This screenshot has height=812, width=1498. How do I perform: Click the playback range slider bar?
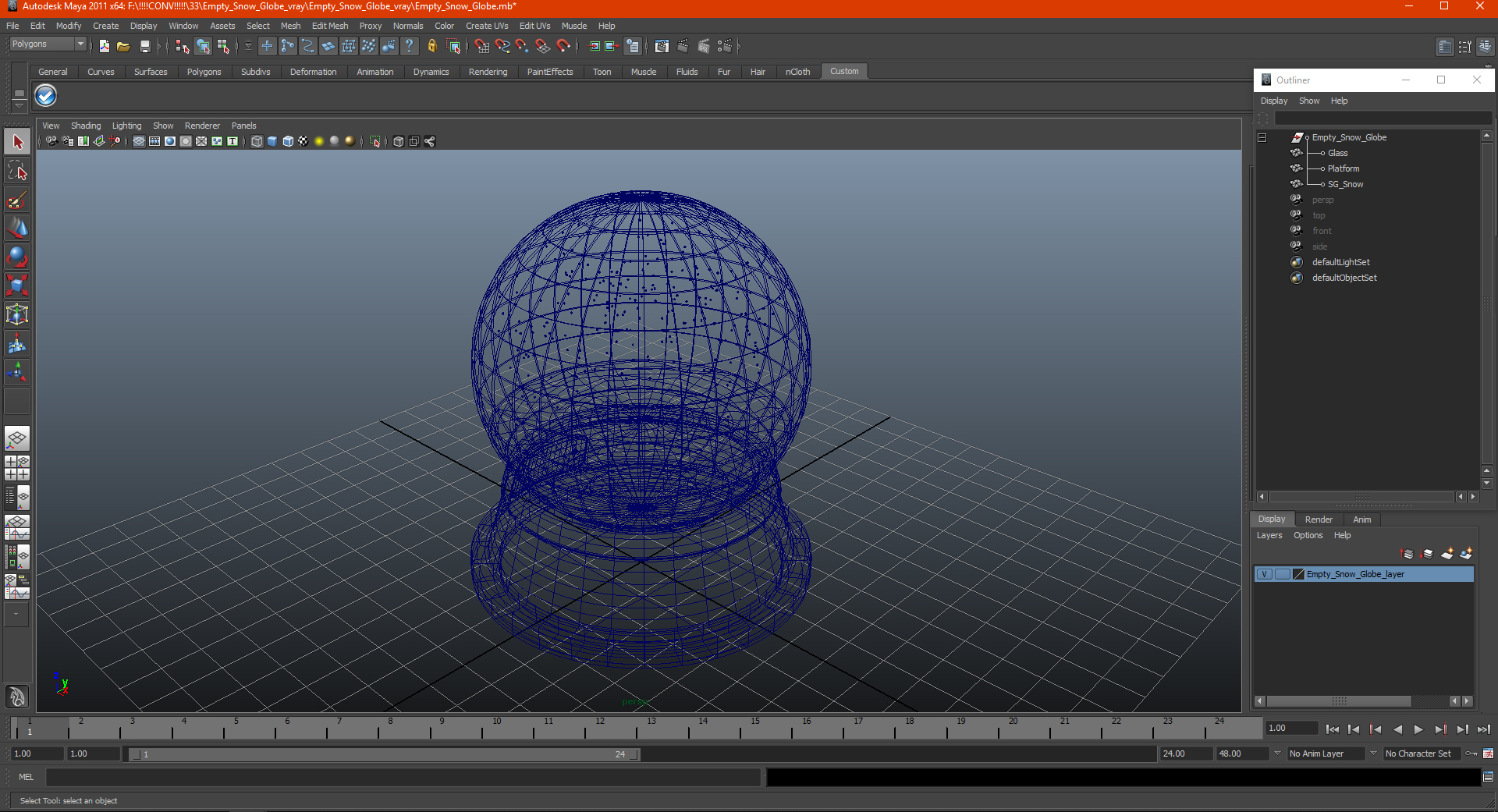coord(384,754)
